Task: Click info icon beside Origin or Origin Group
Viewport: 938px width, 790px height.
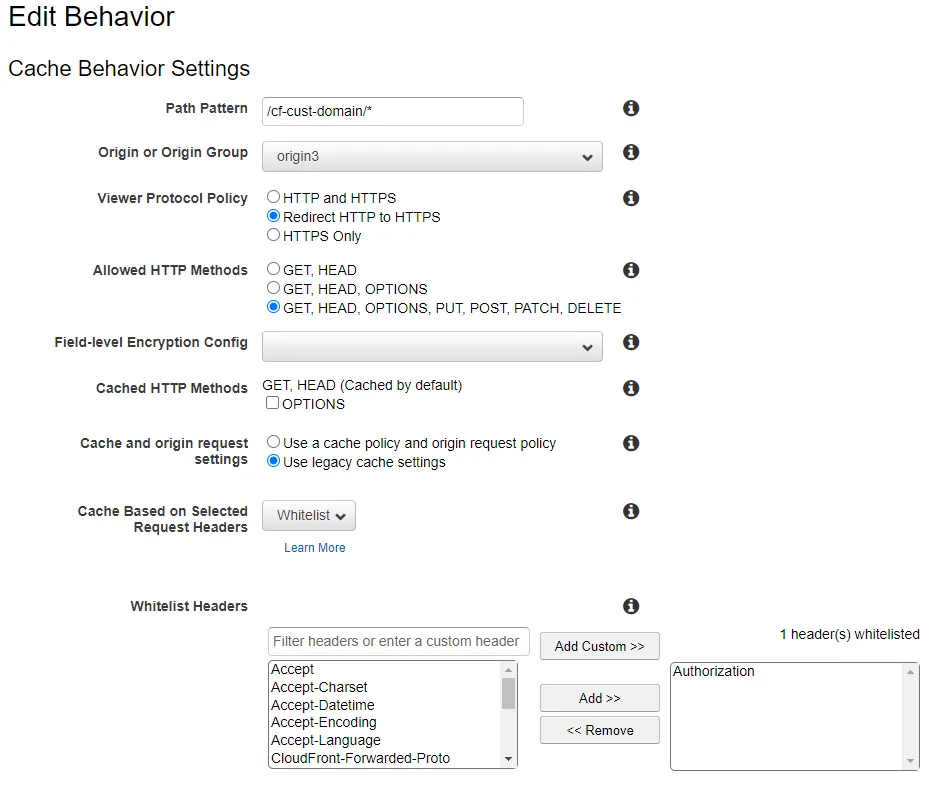Action: click(x=631, y=153)
